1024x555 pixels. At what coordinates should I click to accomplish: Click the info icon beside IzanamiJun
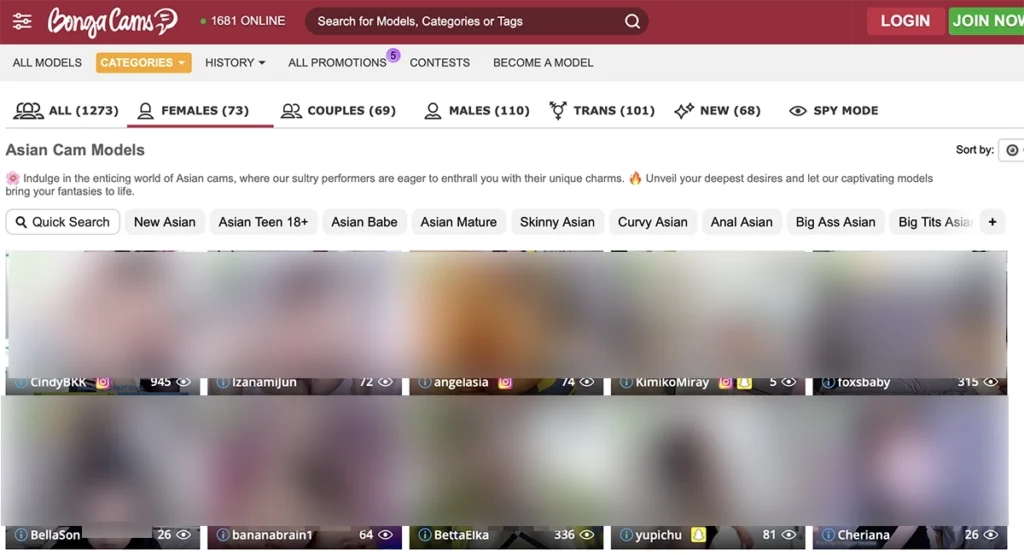tap(222, 383)
